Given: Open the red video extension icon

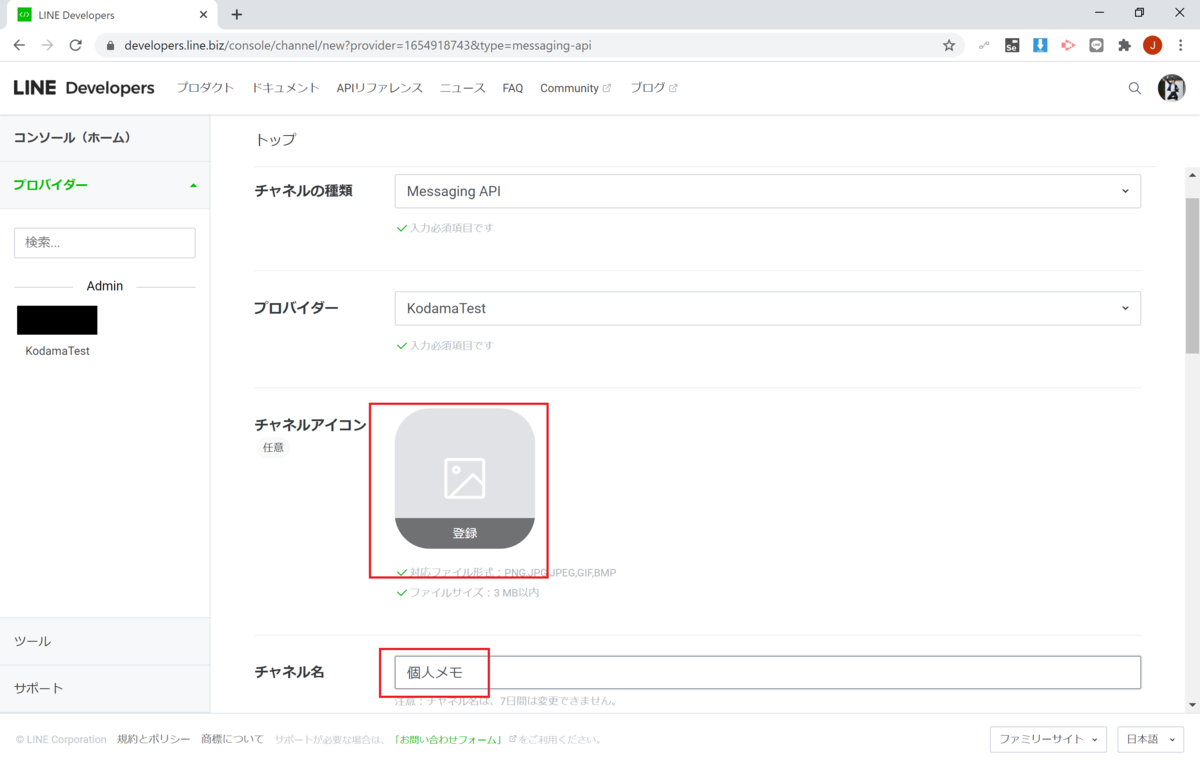Looking at the screenshot, I should coord(1068,45).
